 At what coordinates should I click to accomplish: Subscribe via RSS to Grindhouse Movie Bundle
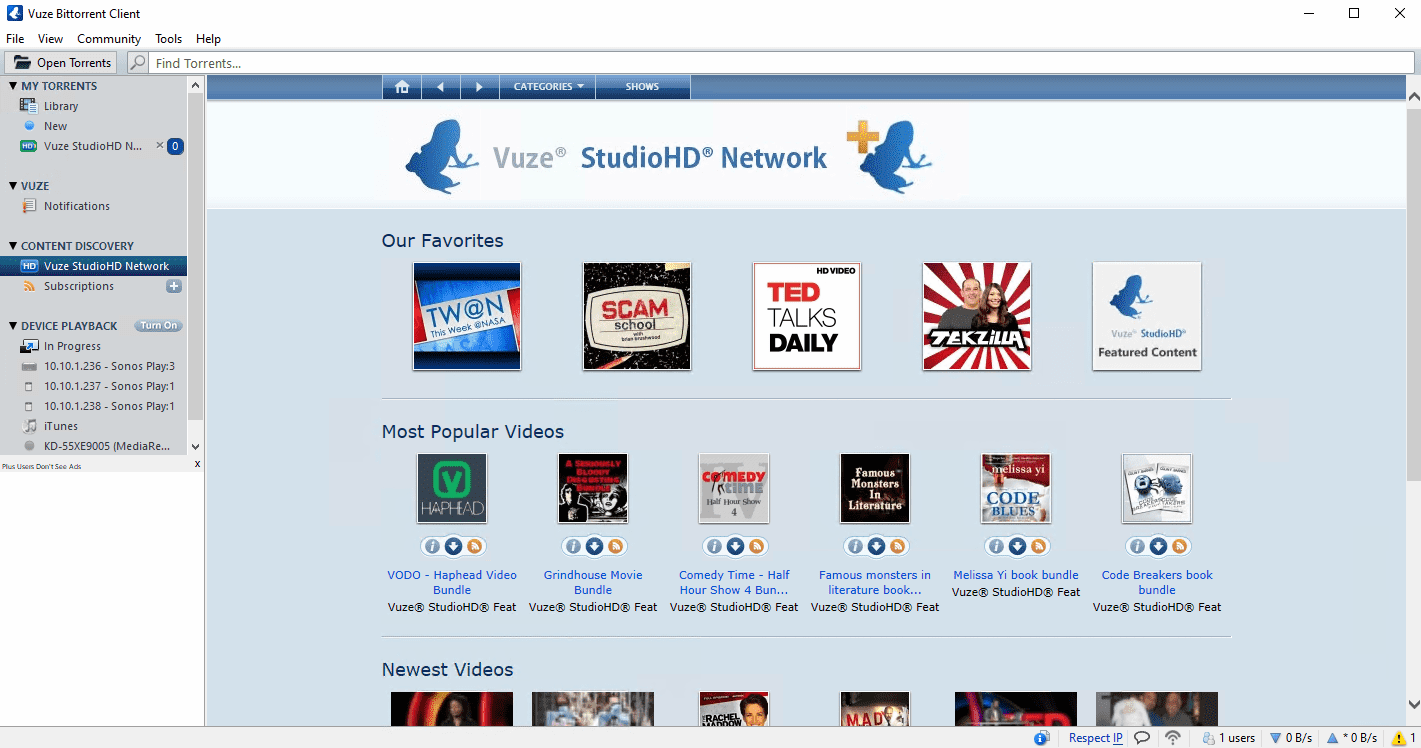615,546
